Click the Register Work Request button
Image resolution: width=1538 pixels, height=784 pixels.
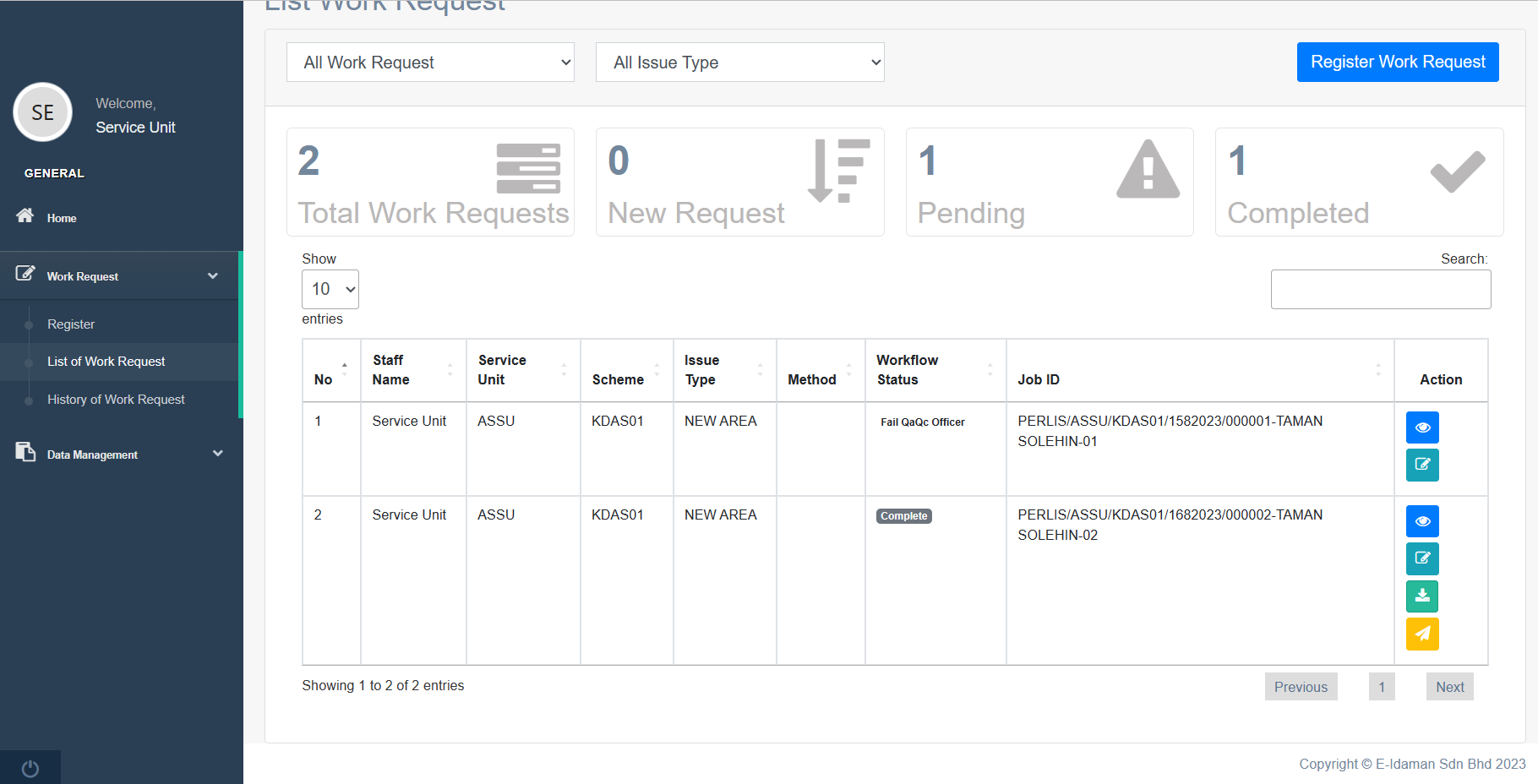(x=1397, y=63)
